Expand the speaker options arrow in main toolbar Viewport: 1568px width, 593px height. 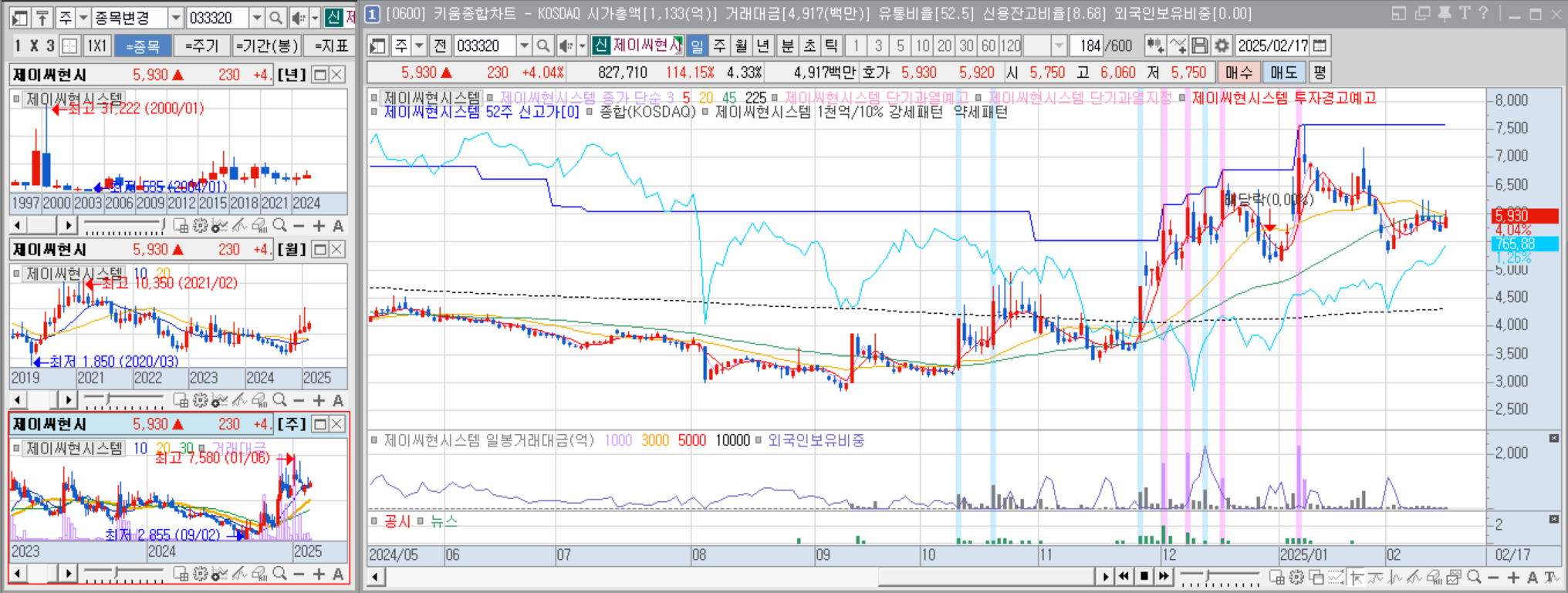583,45
